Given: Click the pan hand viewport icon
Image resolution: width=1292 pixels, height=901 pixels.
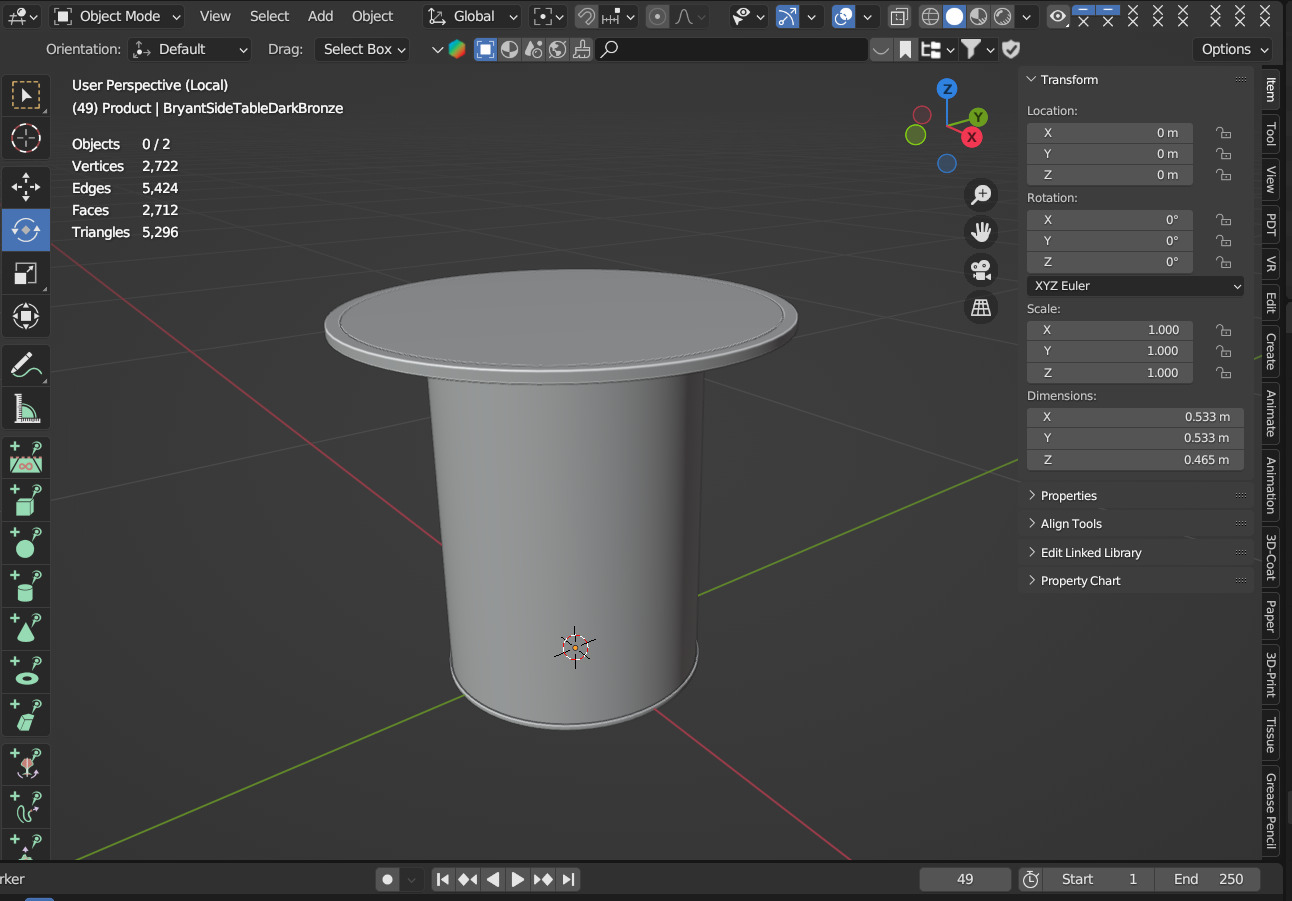Looking at the screenshot, I should (981, 232).
